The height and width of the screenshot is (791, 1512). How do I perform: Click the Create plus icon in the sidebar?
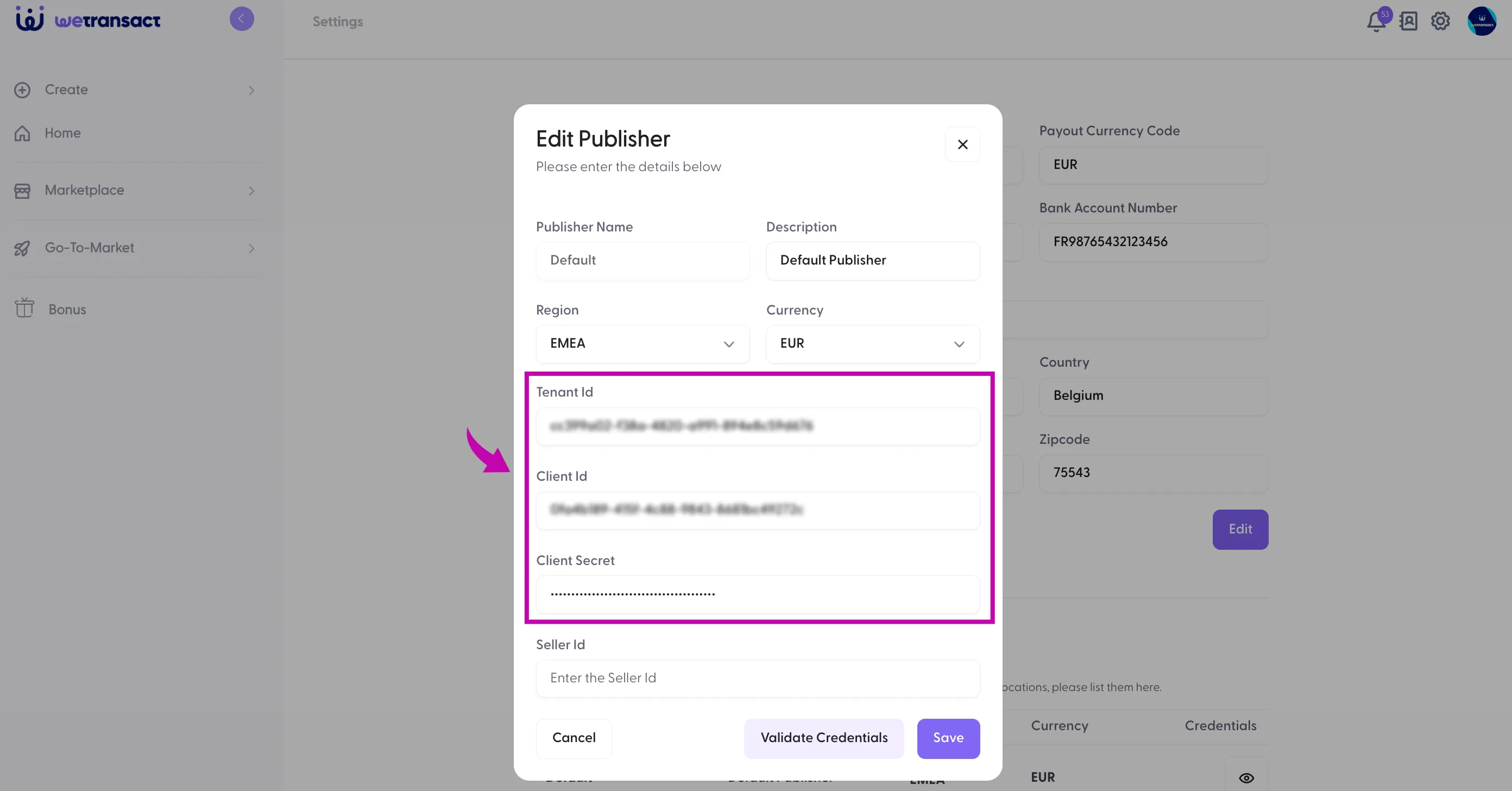click(22, 90)
